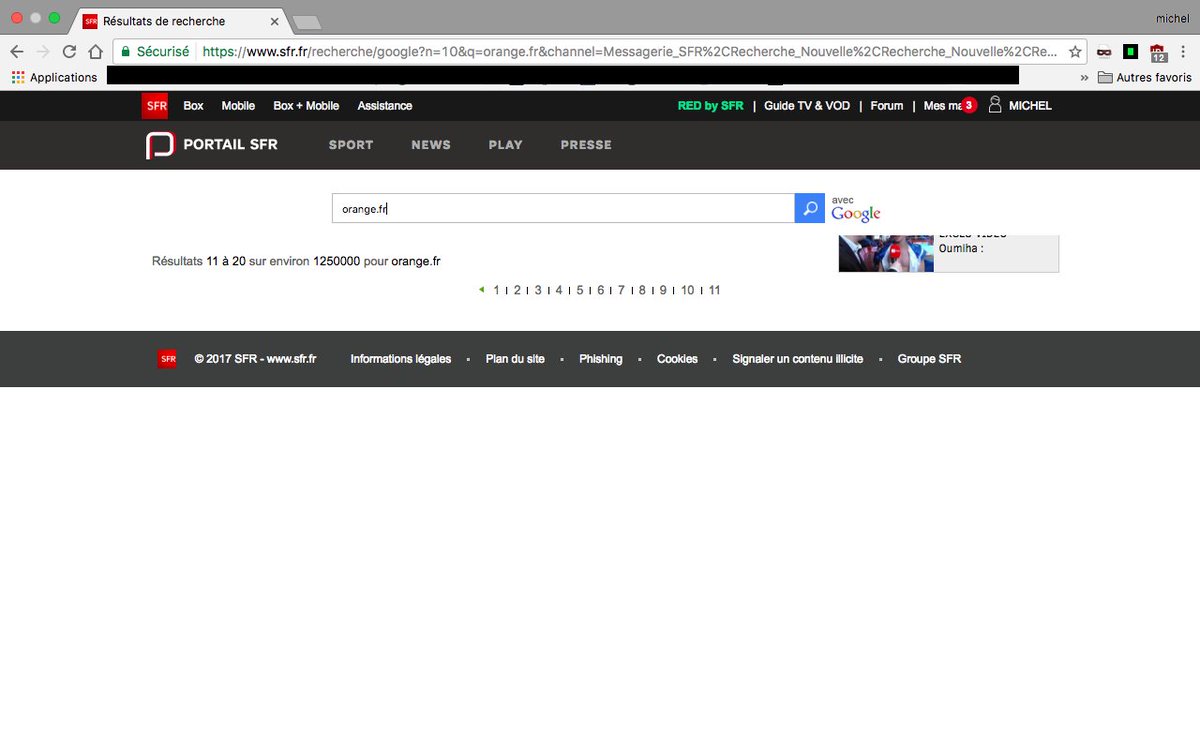Close the Résultats de recherche tab
The width and height of the screenshot is (1200, 749).
pyautogui.click(x=274, y=21)
